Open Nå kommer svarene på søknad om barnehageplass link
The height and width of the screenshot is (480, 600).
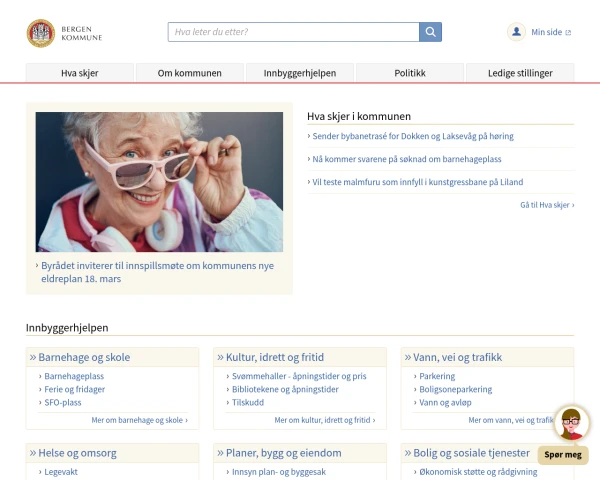[407, 159]
